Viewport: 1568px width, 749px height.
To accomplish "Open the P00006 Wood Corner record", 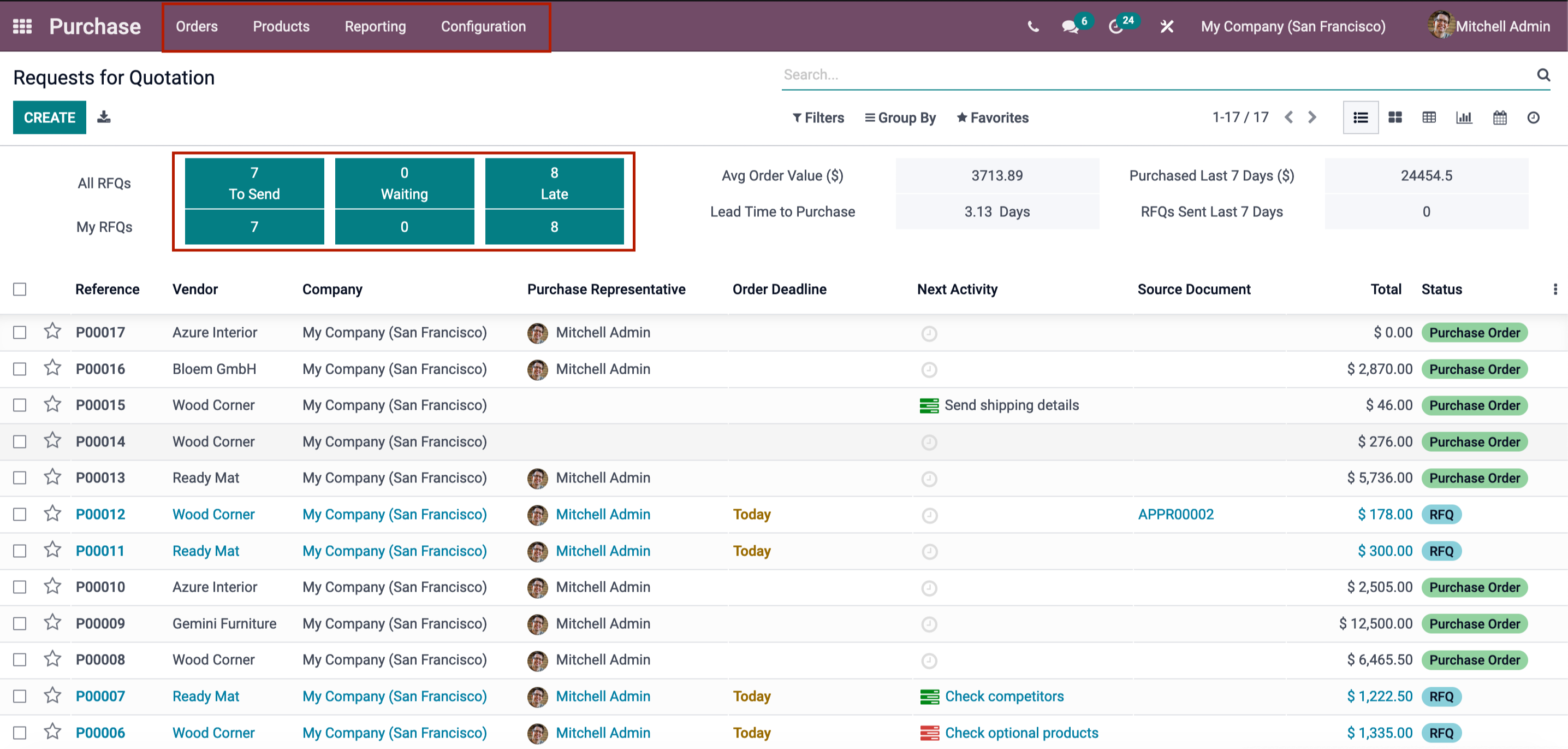I will point(213,733).
